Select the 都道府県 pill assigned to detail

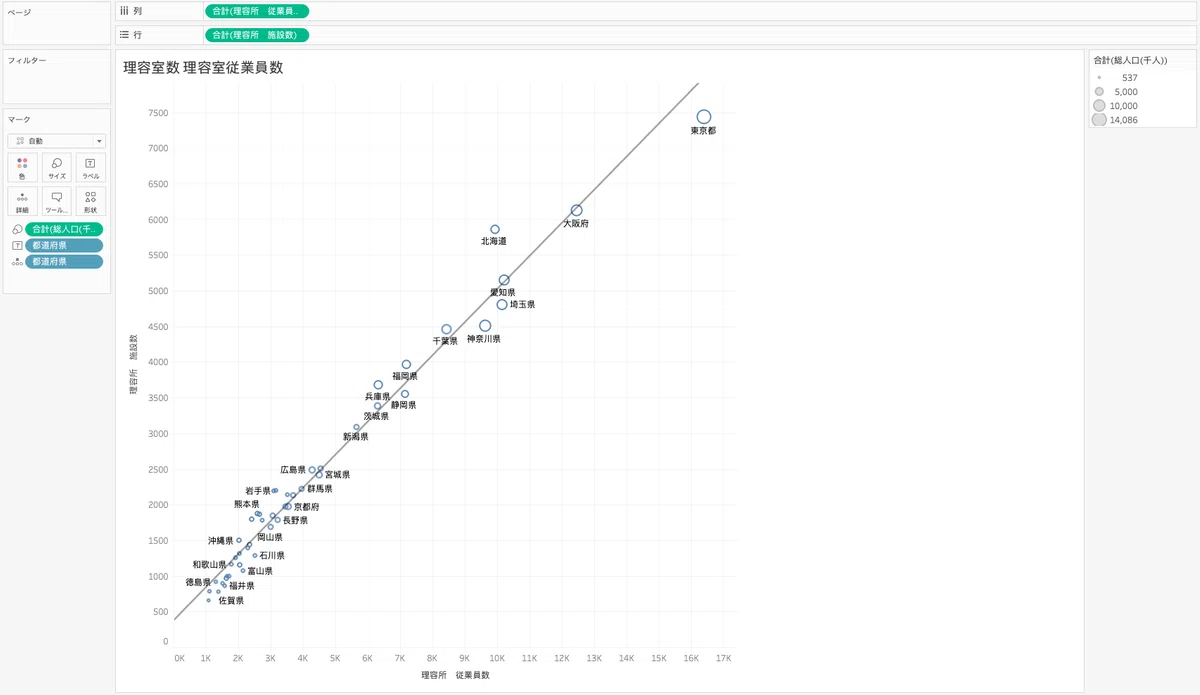coord(64,262)
